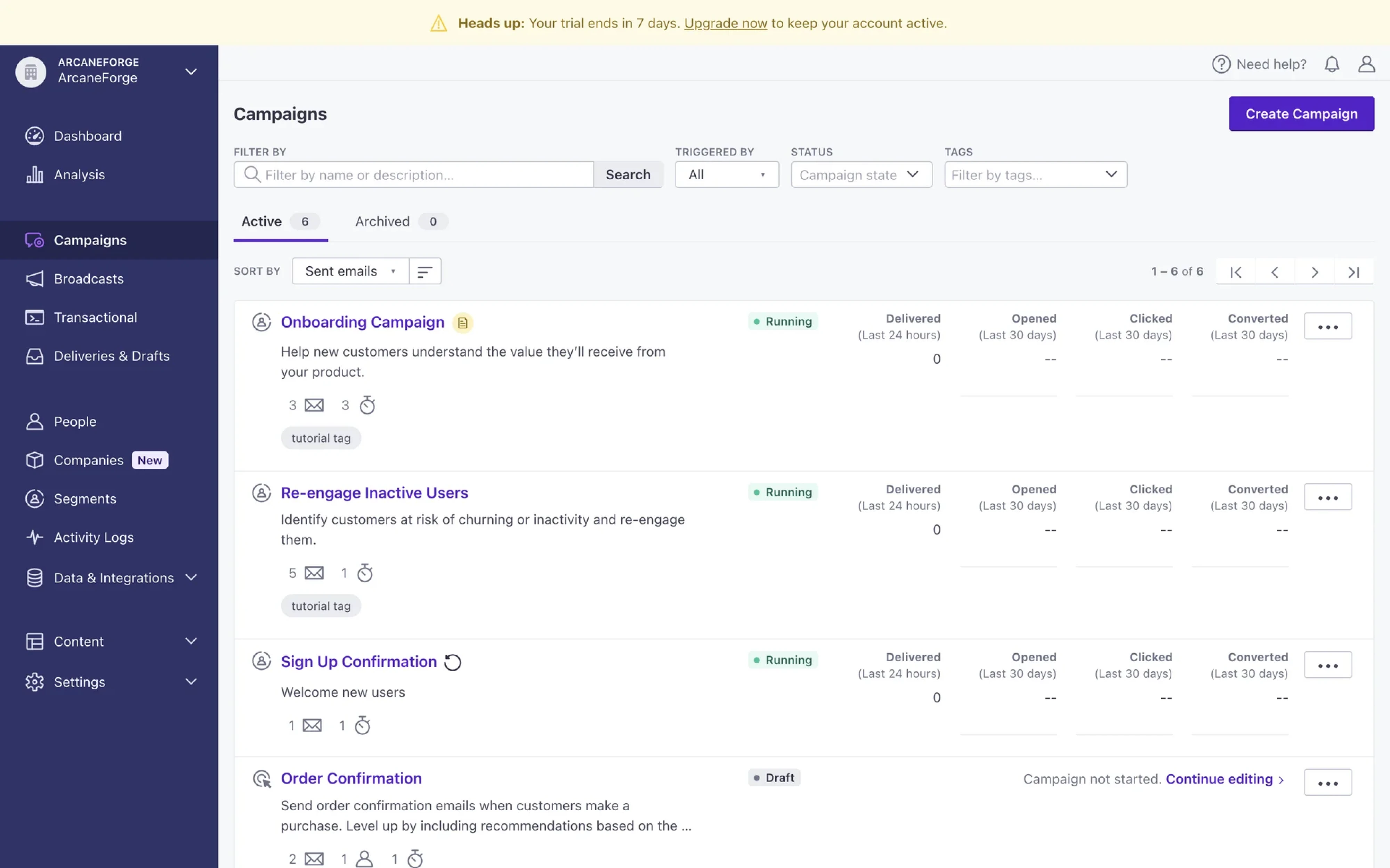Click Continue editing for Order Confirmation
Viewport: 1390px width, 868px height.
1224,779
